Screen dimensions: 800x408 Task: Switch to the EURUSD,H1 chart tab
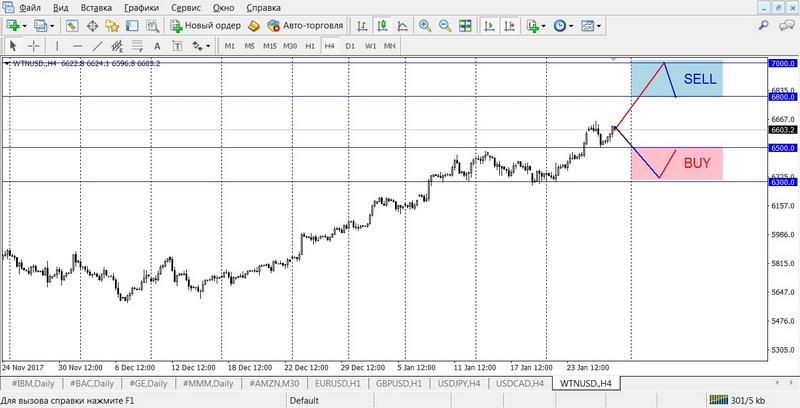pos(338,383)
